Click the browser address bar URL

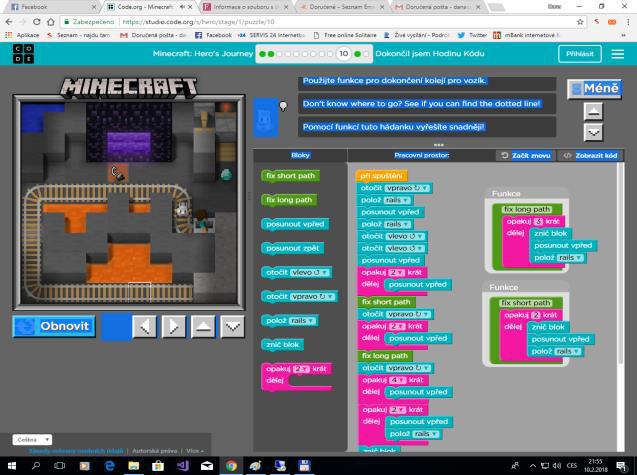[198, 22]
